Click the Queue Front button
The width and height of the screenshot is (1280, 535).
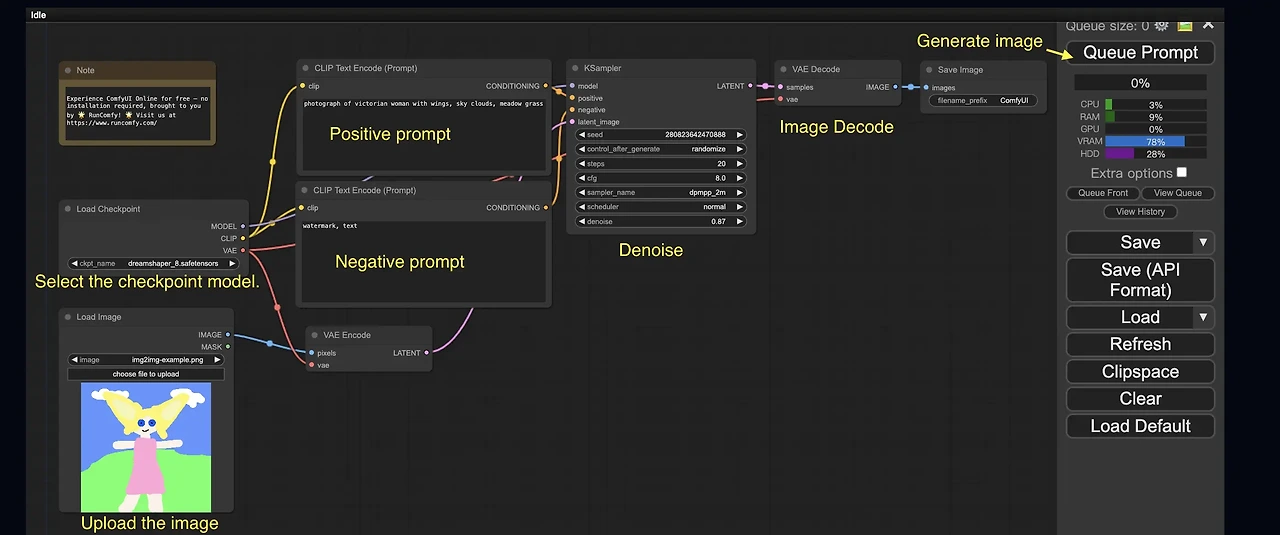1103,193
